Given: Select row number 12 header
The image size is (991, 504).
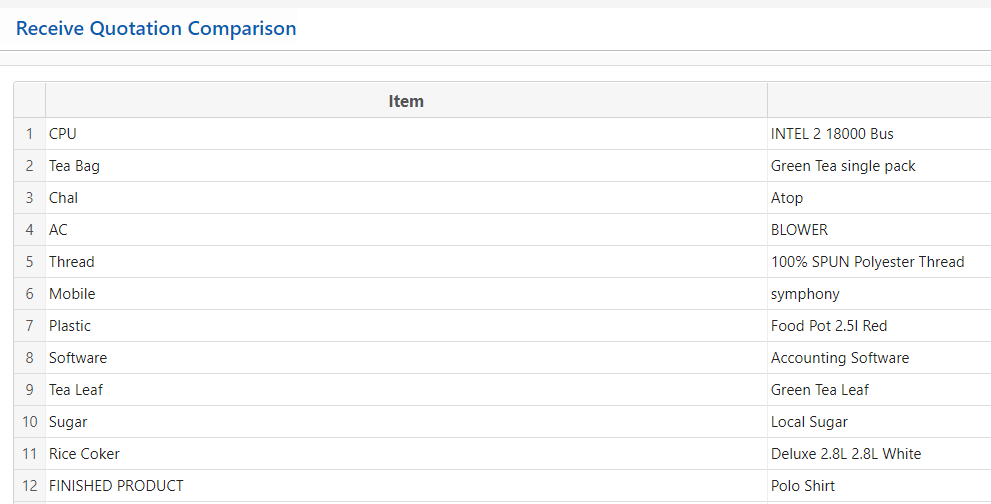Looking at the screenshot, I should coord(30,486).
